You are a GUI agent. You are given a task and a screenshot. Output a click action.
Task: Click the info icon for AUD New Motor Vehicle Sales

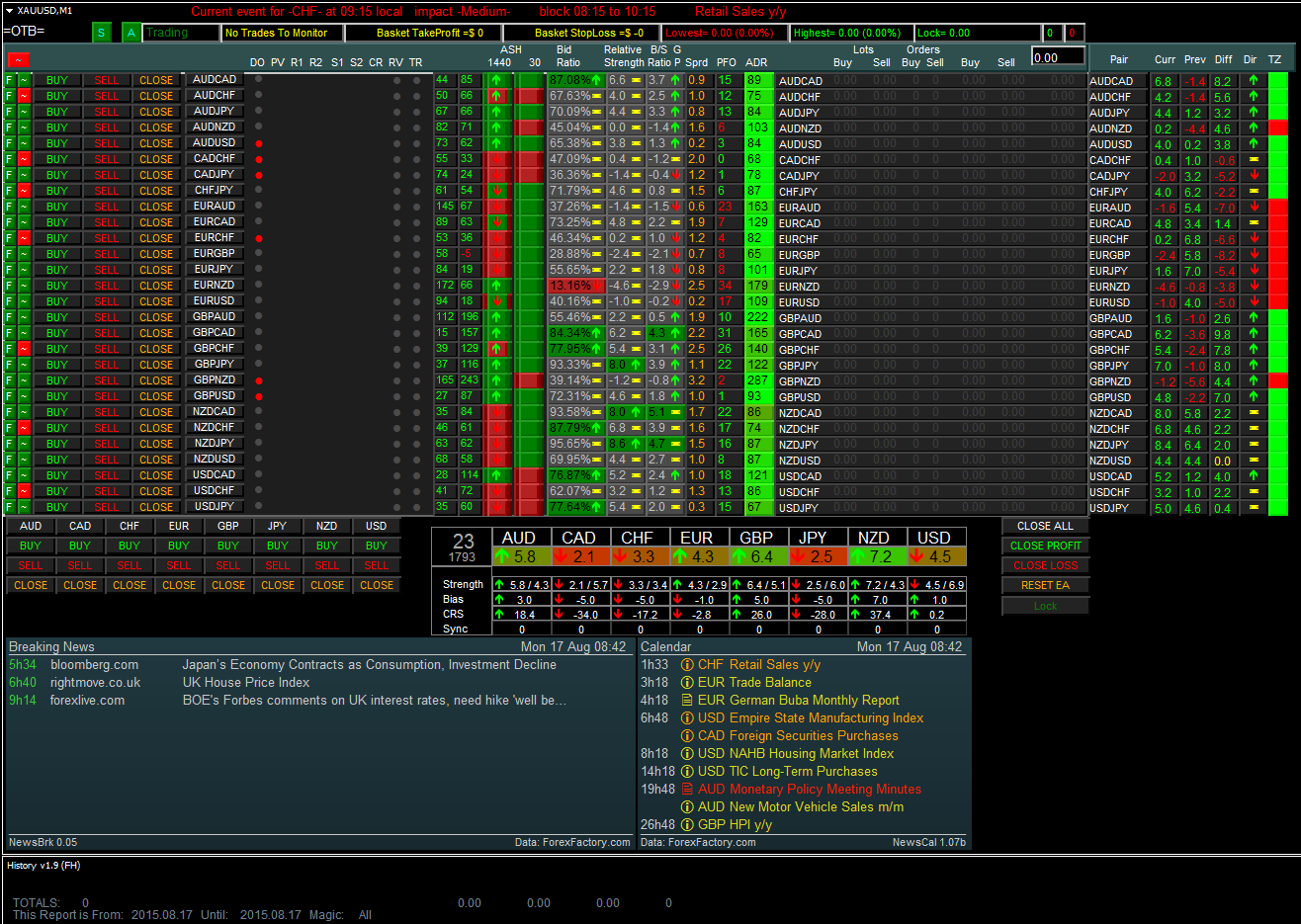pyautogui.click(x=687, y=807)
